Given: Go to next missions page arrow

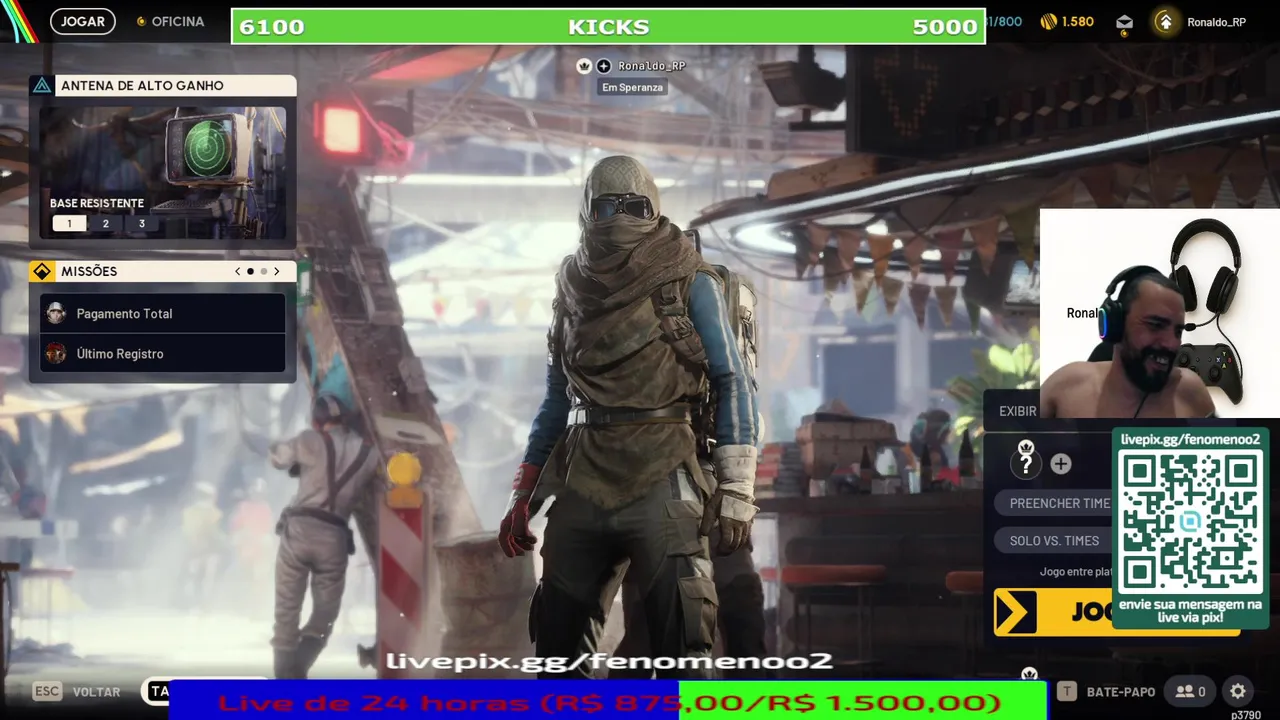Looking at the screenshot, I should [x=277, y=271].
